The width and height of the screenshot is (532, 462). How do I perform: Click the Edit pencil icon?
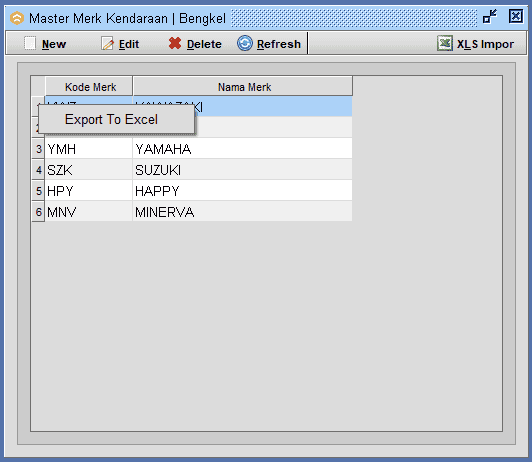point(108,43)
